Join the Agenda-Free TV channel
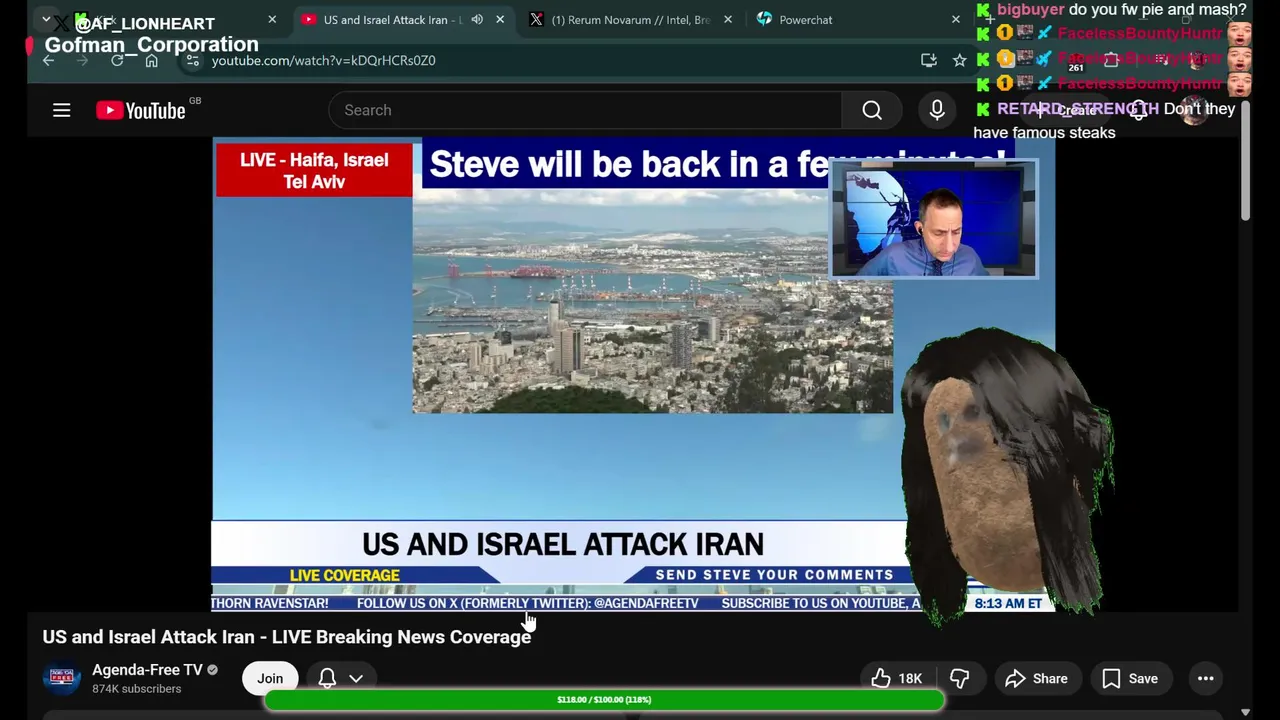The height and width of the screenshot is (720, 1280). [270, 678]
